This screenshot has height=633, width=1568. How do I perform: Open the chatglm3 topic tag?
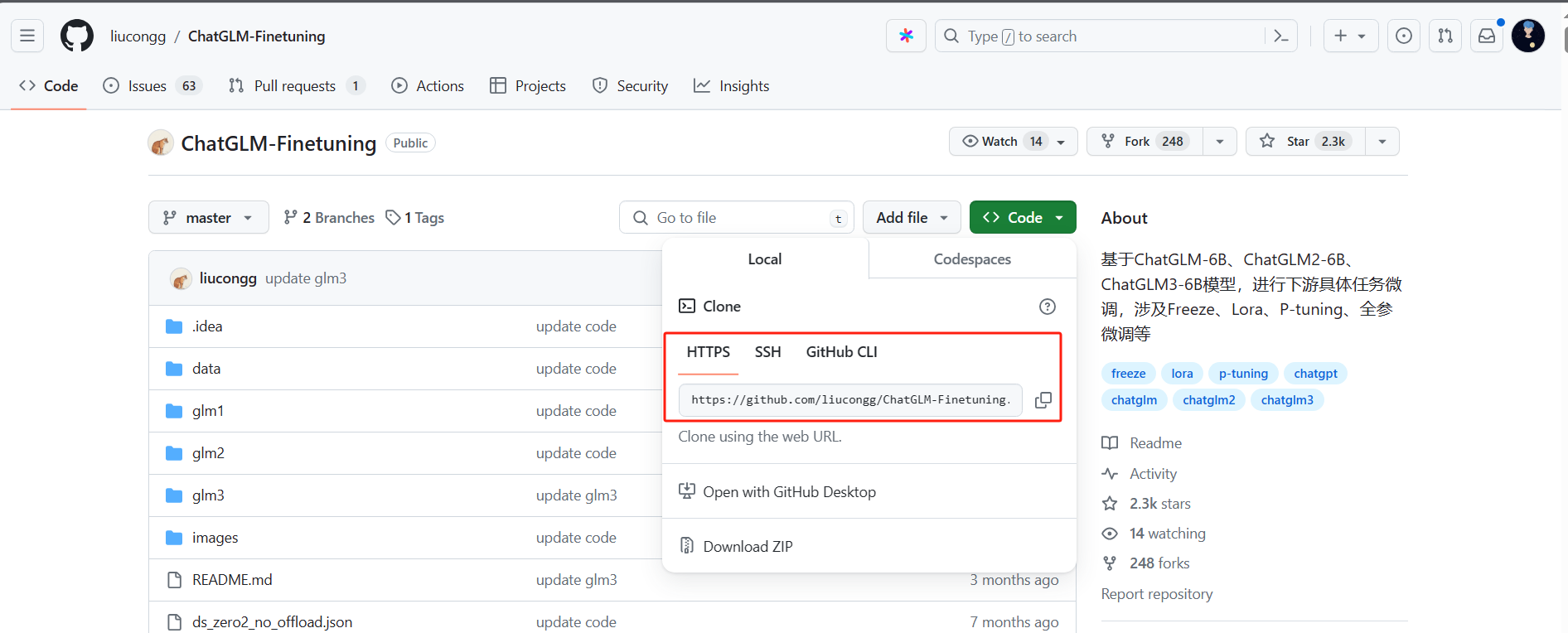[x=1287, y=400]
